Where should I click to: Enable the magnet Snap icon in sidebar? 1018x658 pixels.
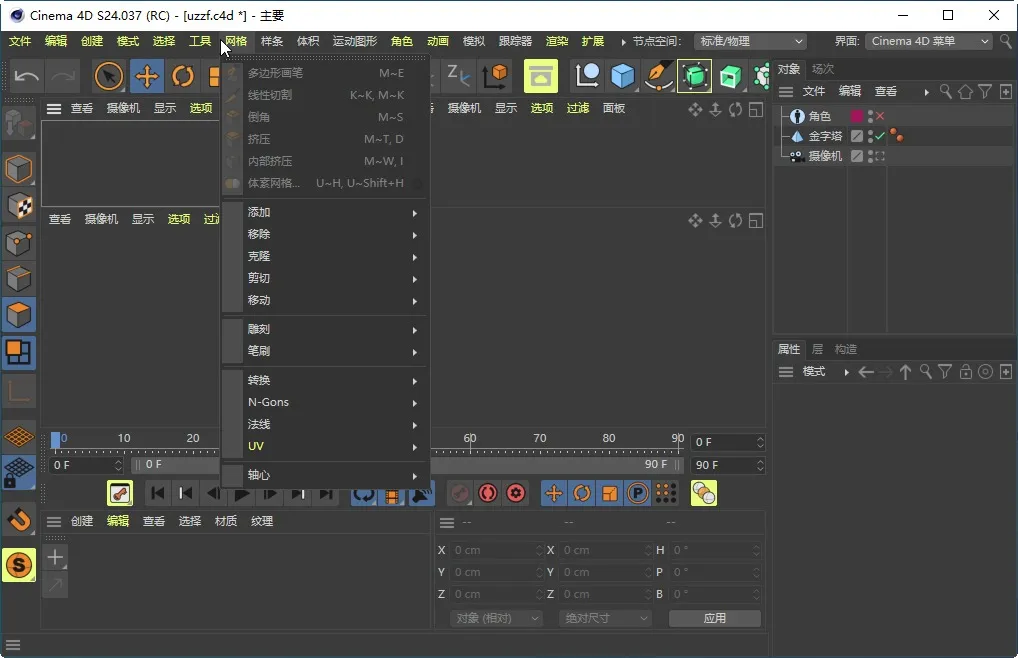(19, 519)
